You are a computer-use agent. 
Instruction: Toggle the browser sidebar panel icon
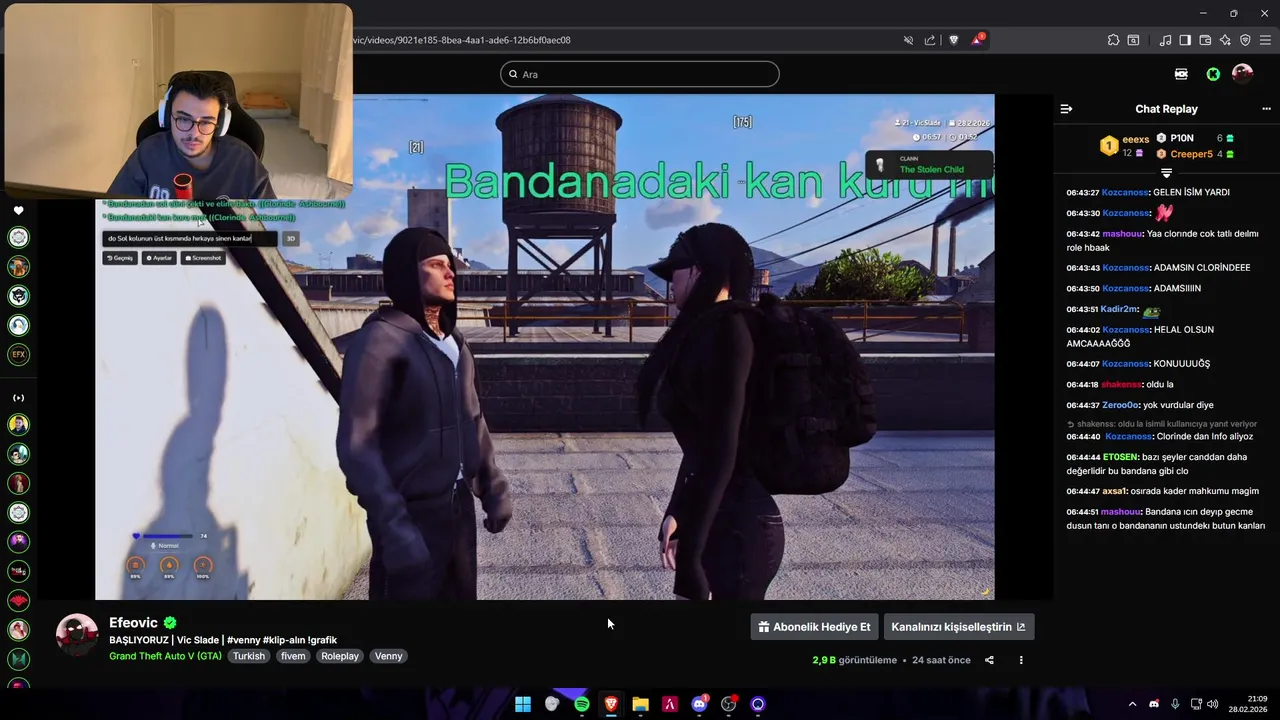click(x=1185, y=40)
